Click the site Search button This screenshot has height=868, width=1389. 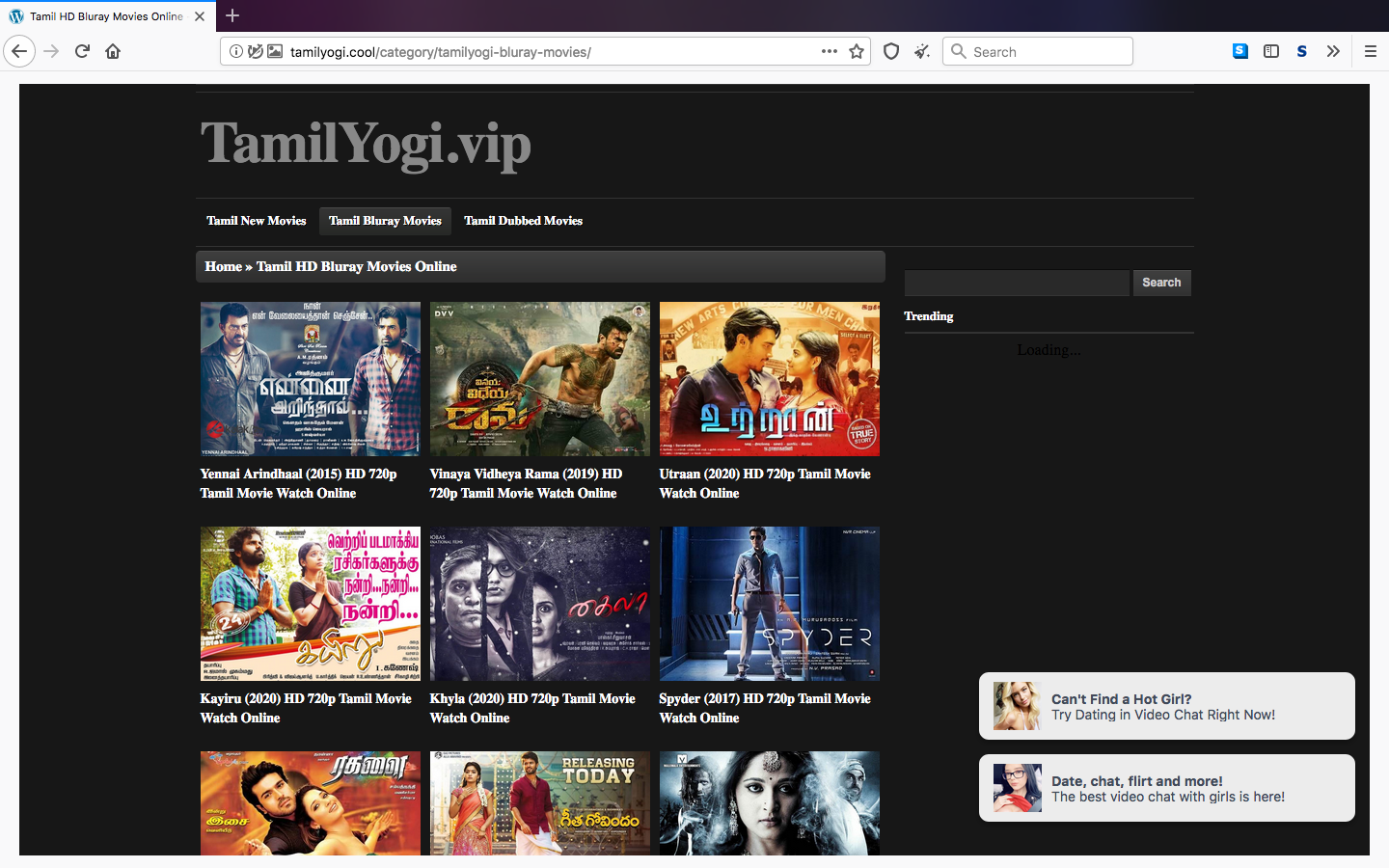click(x=1161, y=283)
